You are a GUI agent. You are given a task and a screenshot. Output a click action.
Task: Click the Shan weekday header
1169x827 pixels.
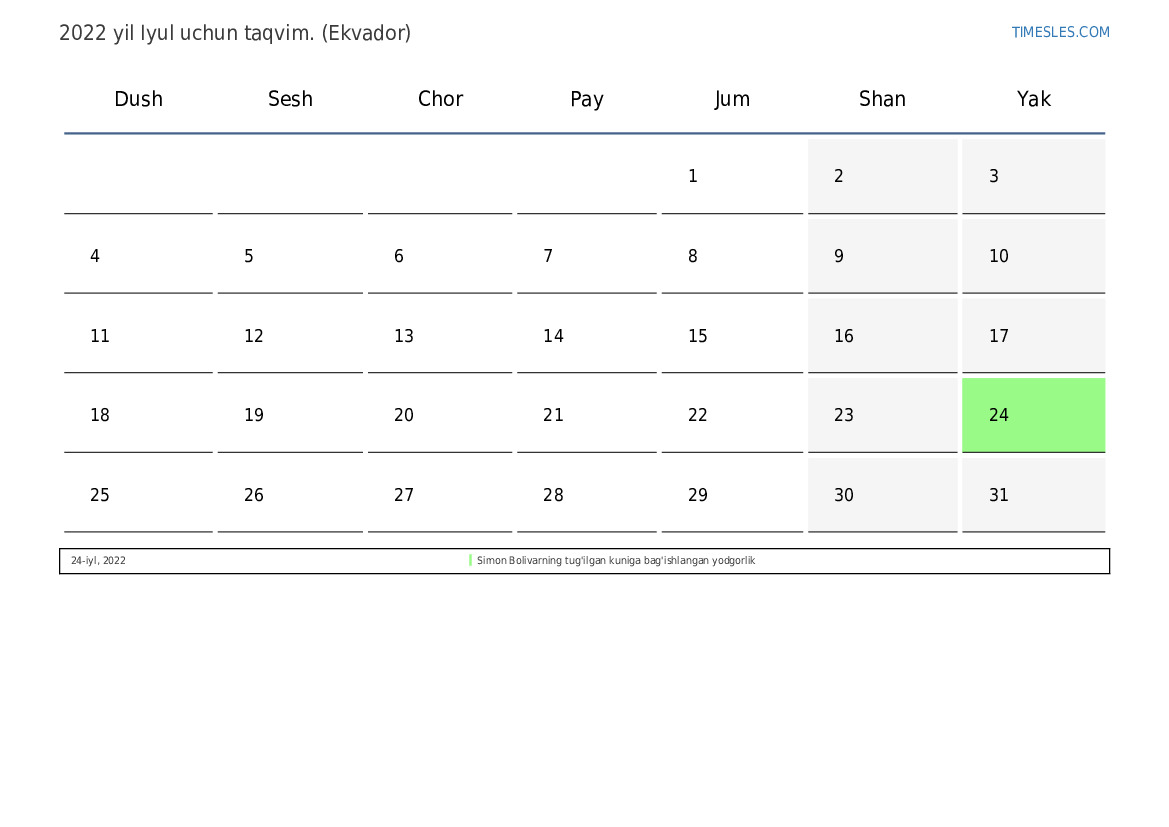(x=882, y=99)
